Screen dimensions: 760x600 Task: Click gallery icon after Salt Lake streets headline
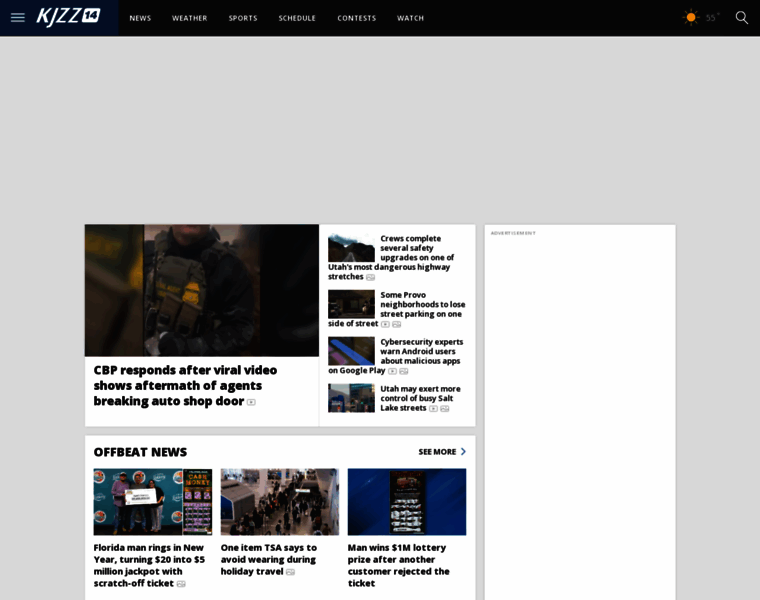[x=444, y=409]
